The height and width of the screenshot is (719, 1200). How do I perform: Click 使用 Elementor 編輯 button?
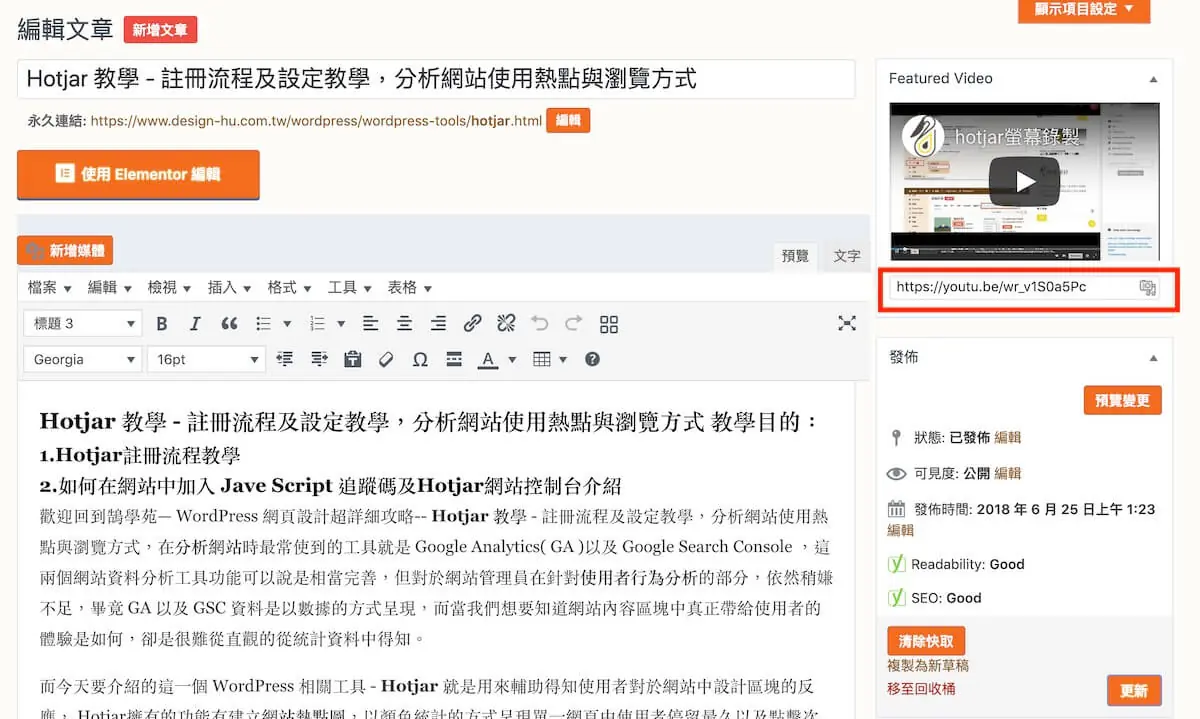pos(138,174)
